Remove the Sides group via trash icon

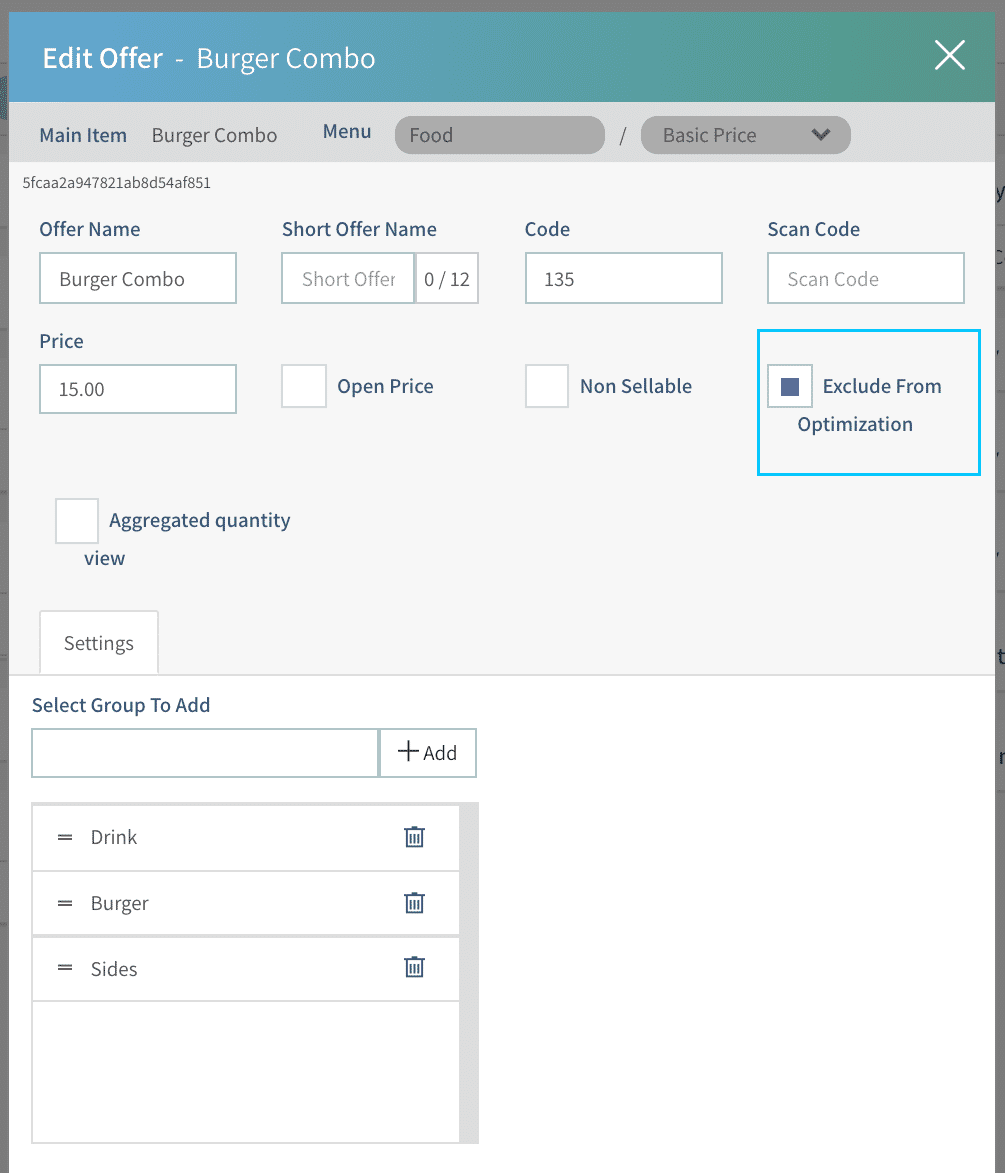[414, 968]
